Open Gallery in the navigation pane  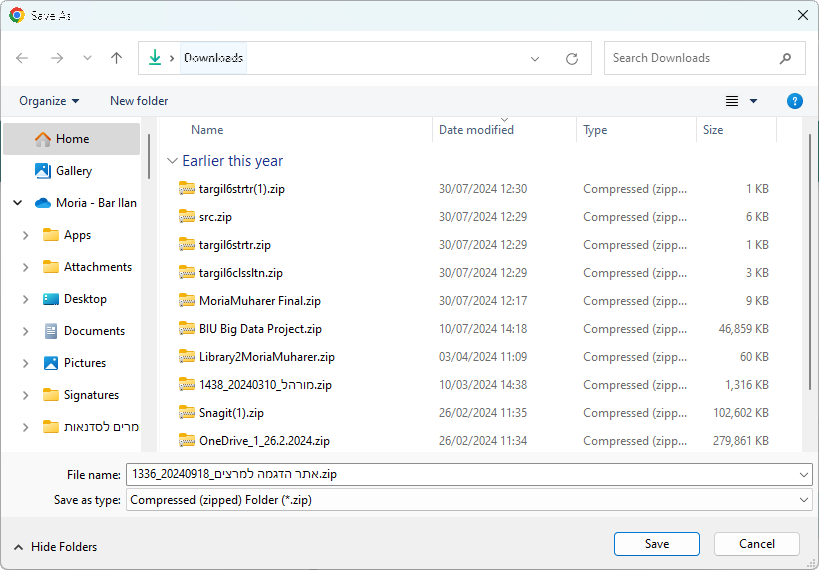[73, 171]
